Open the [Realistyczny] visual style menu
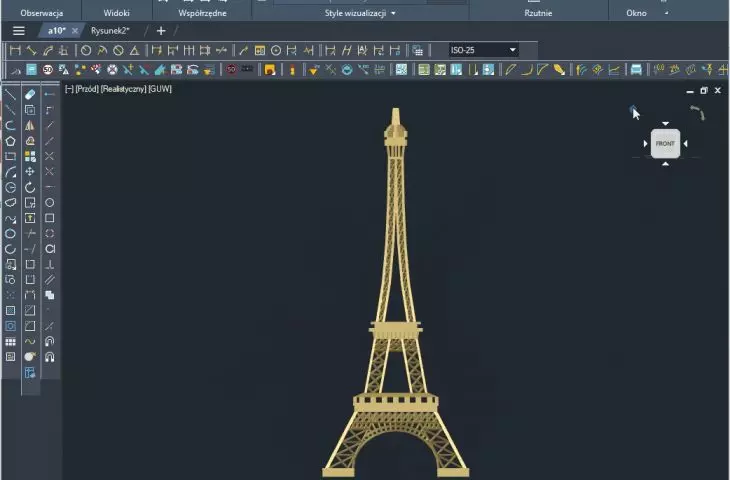Viewport: 730px width, 480px height. (x=123, y=89)
